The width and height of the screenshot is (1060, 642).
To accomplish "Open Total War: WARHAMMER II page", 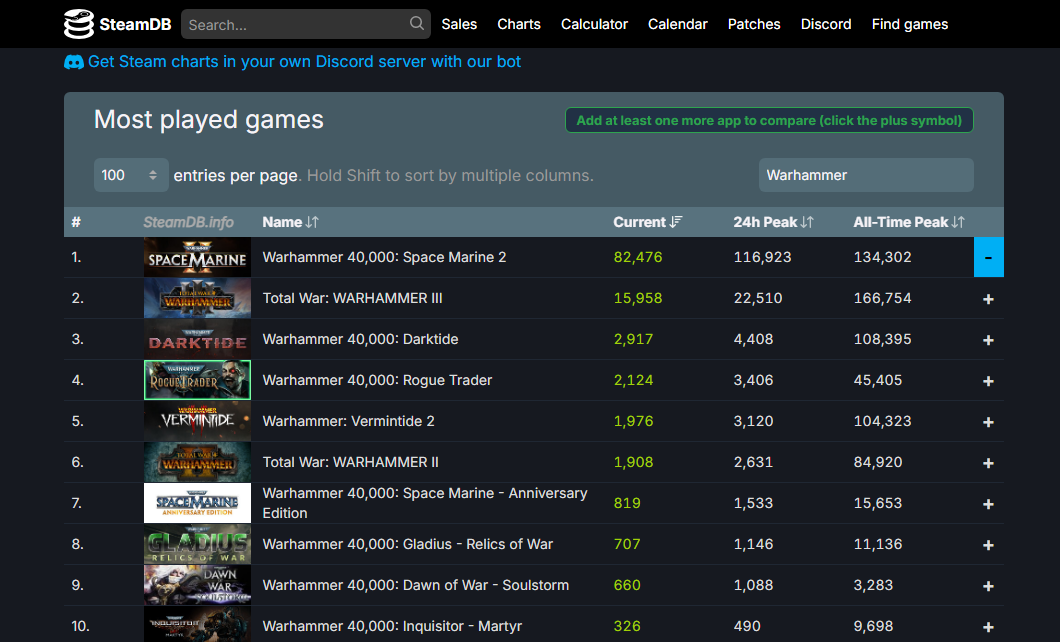I will (x=350, y=462).
